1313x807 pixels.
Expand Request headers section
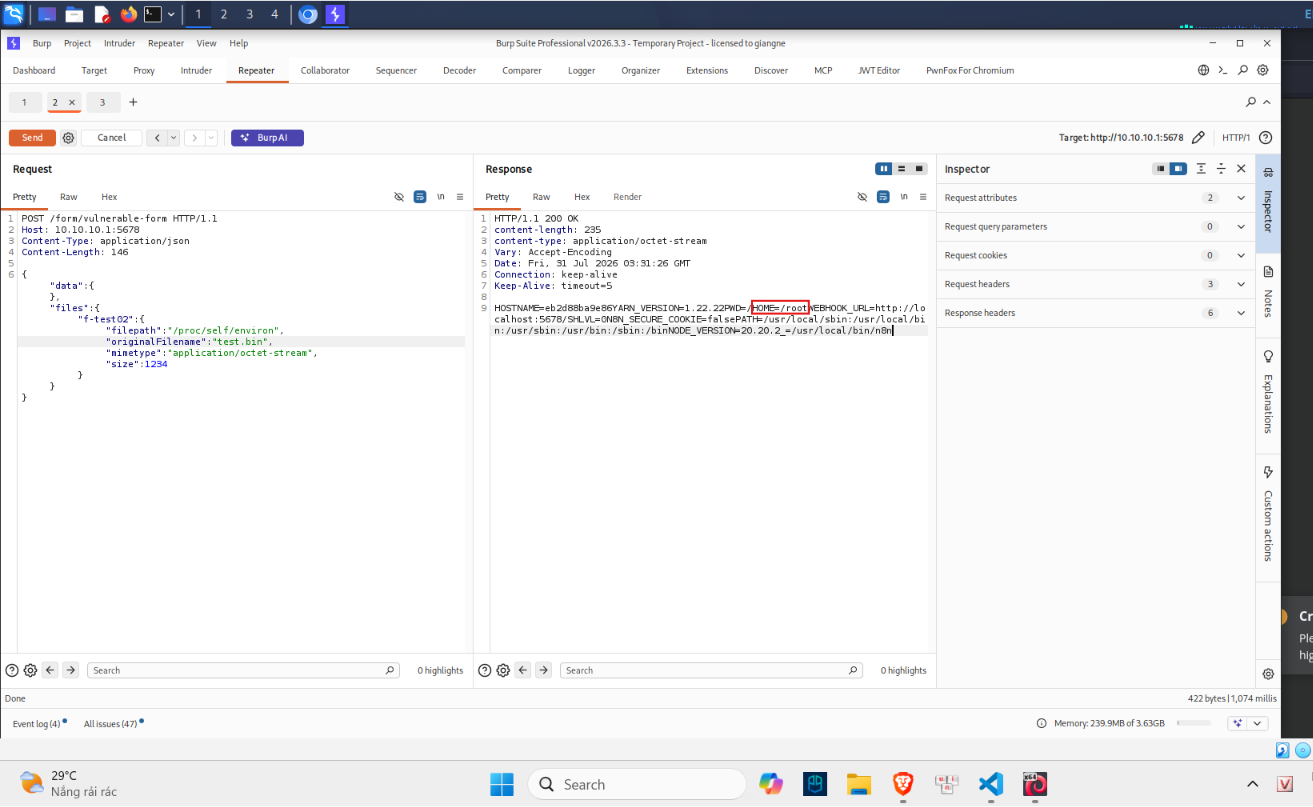[1241, 284]
